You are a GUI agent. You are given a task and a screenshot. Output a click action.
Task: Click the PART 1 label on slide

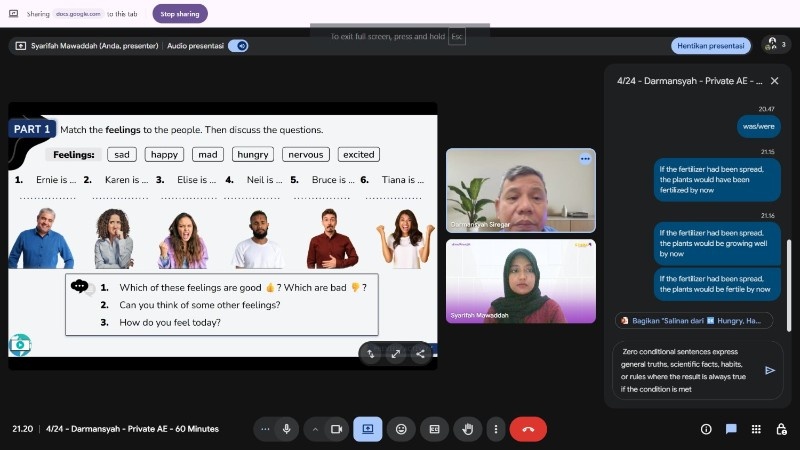pos(32,130)
